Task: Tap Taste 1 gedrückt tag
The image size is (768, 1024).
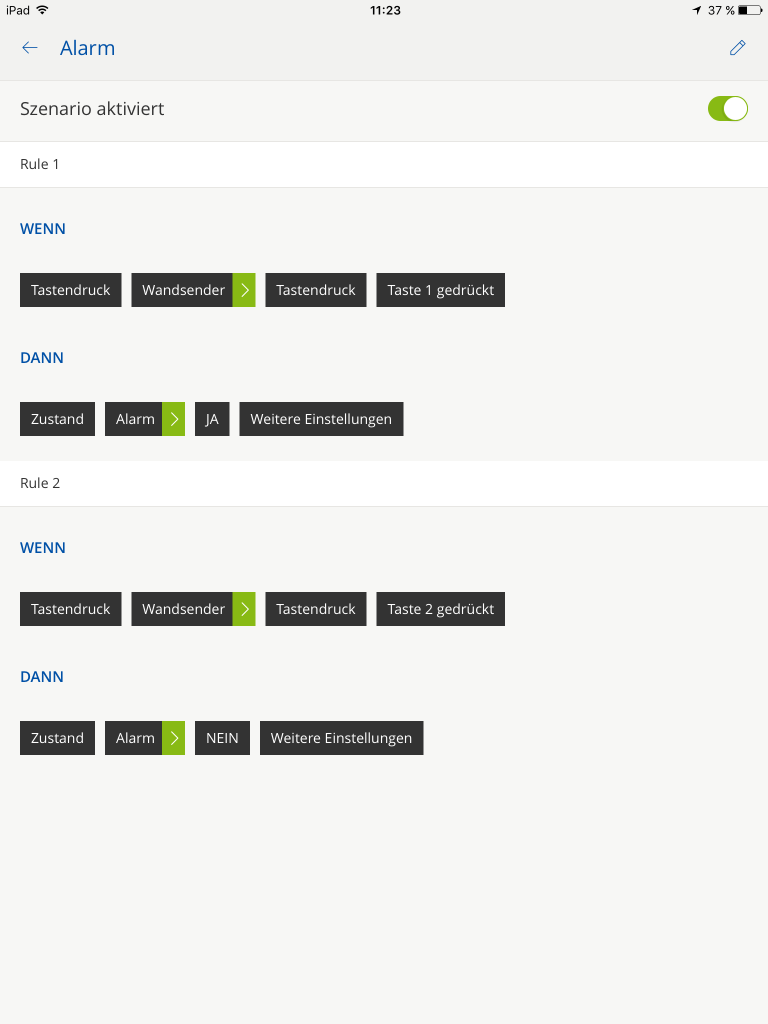Action: [x=440, y=290]
